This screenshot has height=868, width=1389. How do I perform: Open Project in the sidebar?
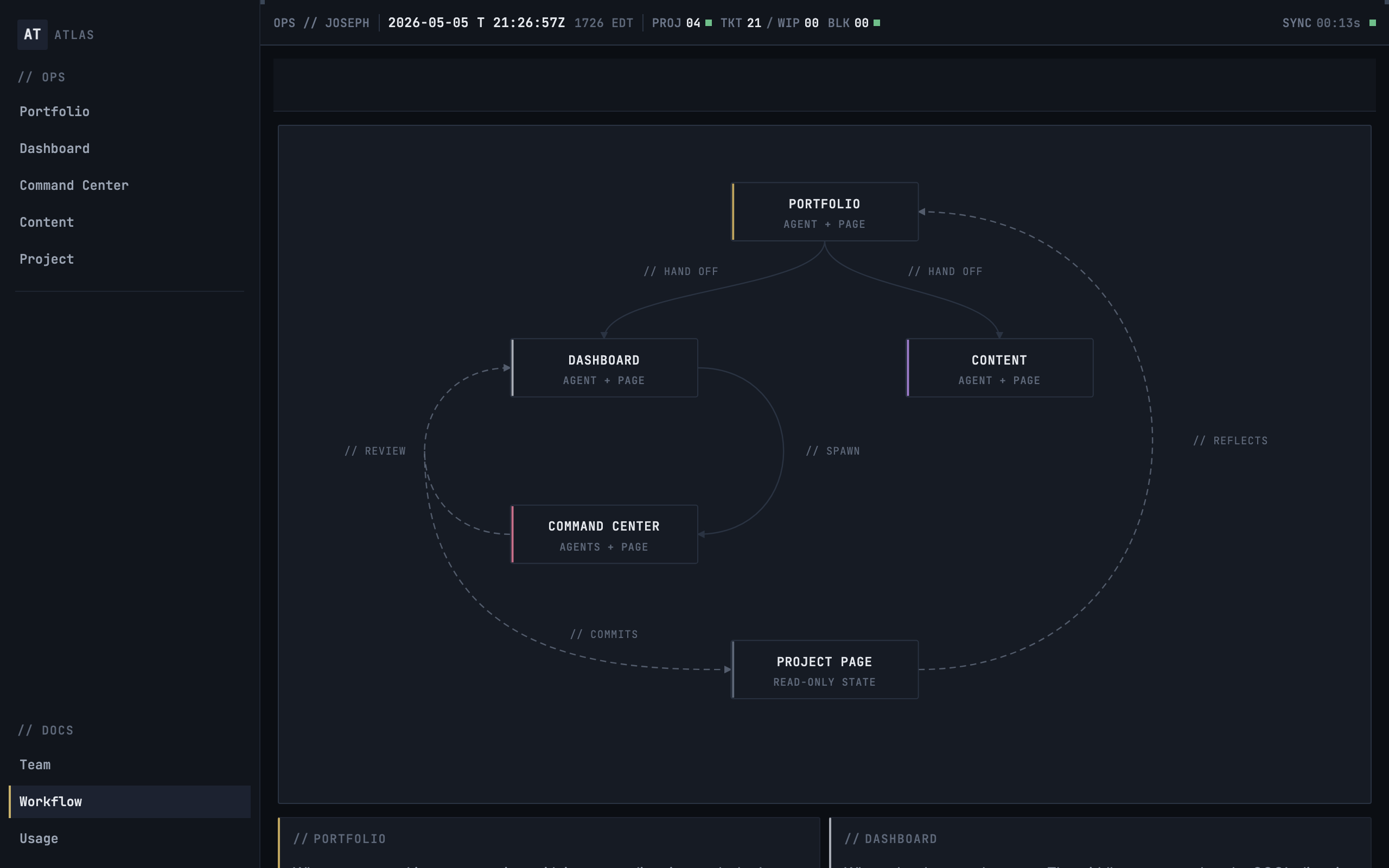pos(47,259)
